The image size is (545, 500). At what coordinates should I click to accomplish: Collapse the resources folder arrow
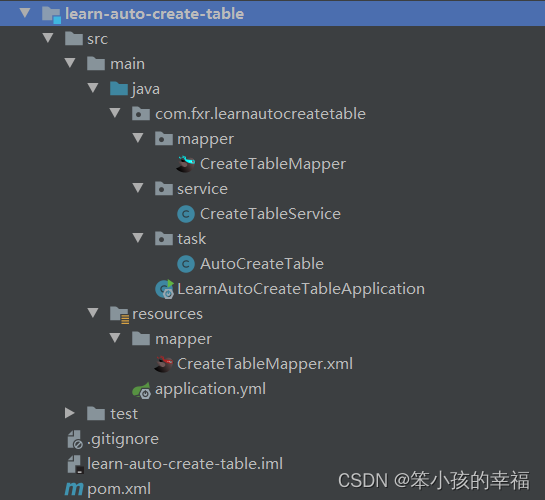click(x=93, y=313)
